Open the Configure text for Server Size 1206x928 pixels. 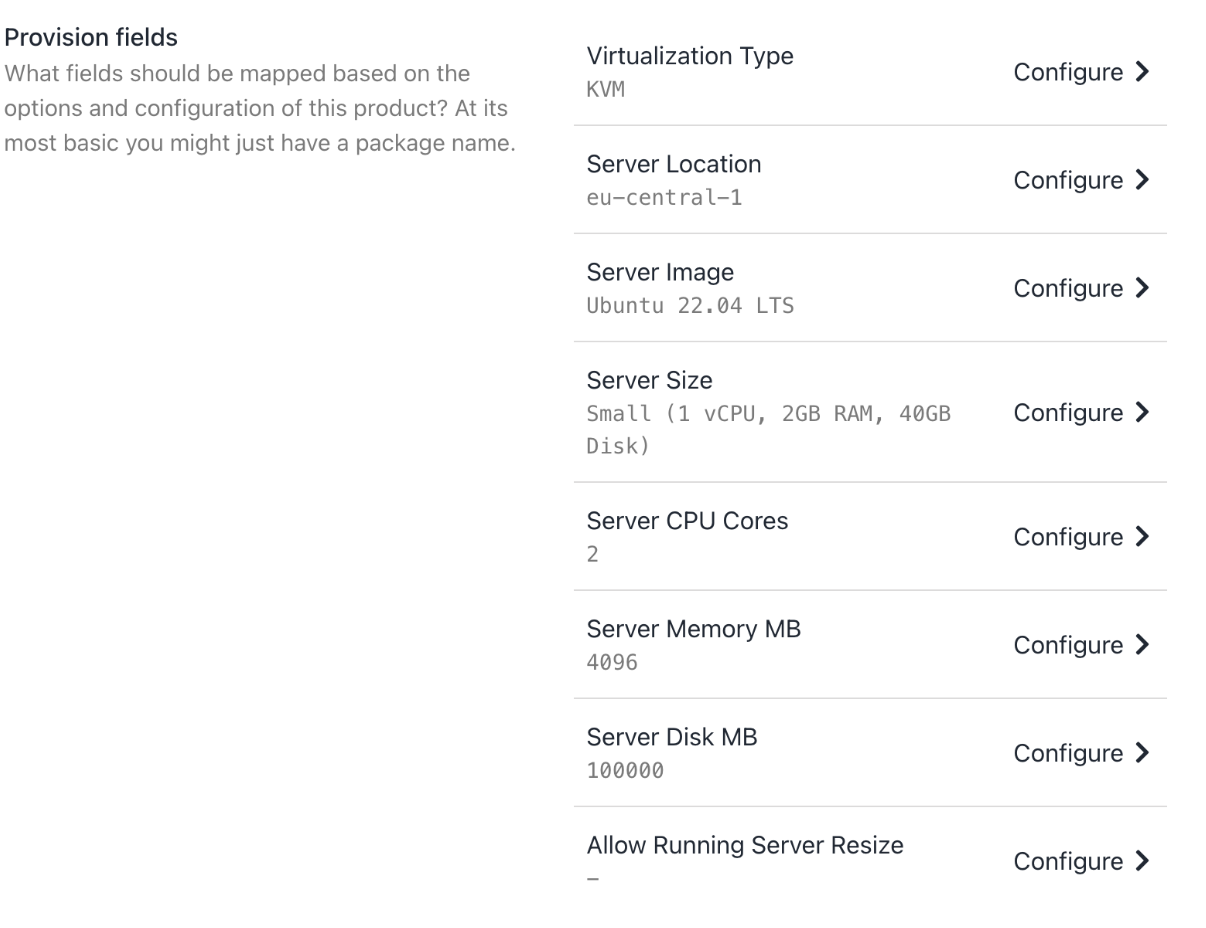[1068, 412]
